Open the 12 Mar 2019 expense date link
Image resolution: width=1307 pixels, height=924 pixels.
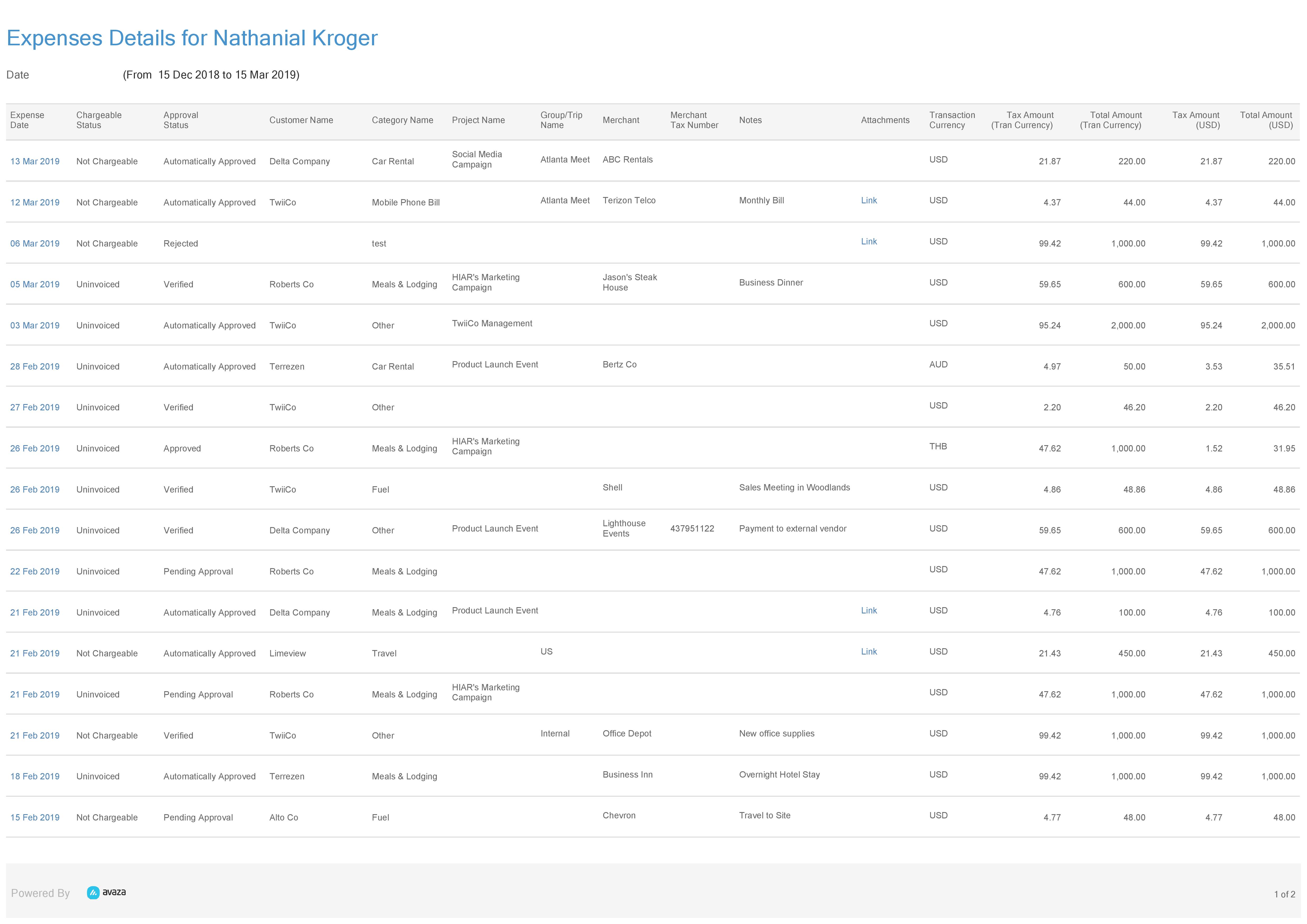35,203
